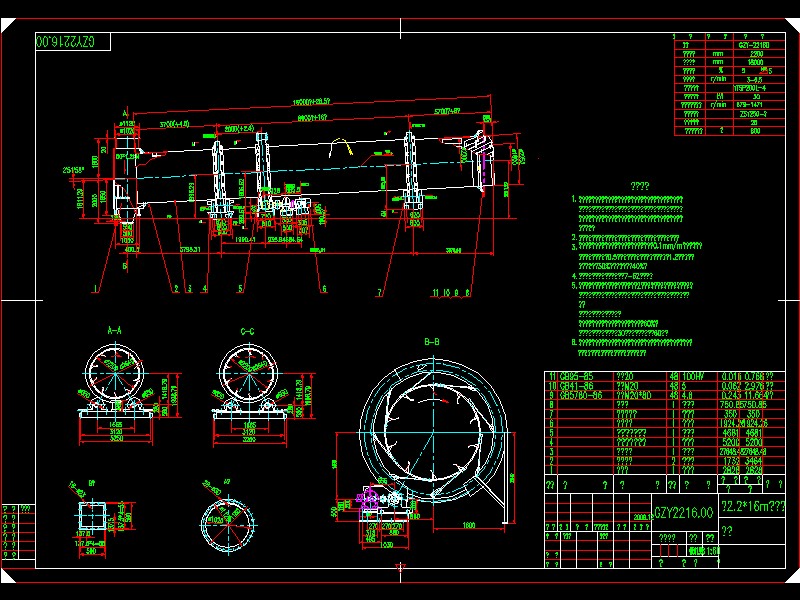Select the A-A section view label

(115, 328)
